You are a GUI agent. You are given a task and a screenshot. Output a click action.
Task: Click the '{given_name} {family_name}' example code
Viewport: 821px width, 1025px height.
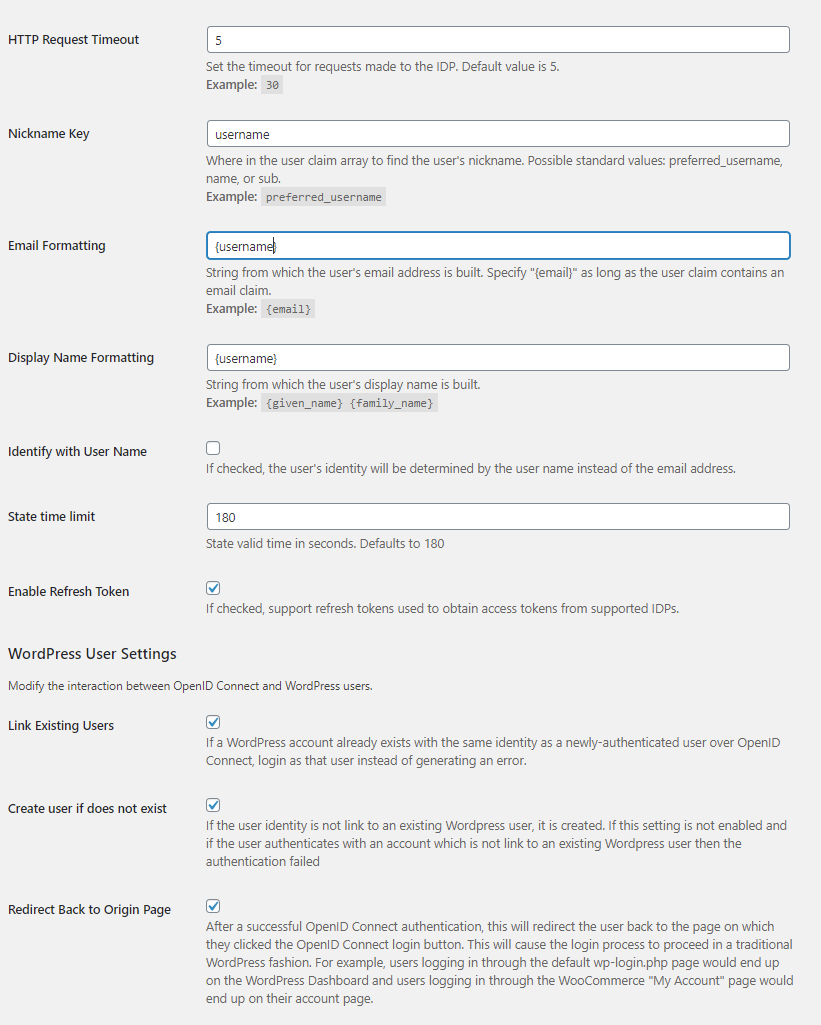tap(350, 404)
